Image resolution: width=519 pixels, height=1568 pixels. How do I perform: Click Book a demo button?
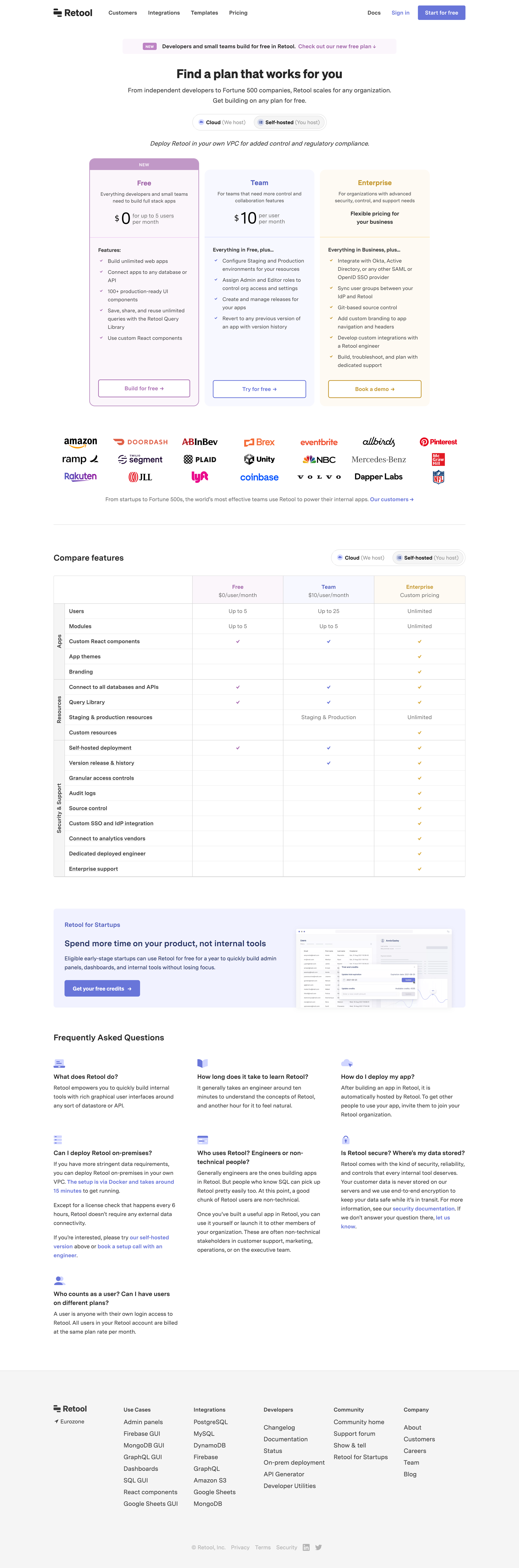click(375, 389)
